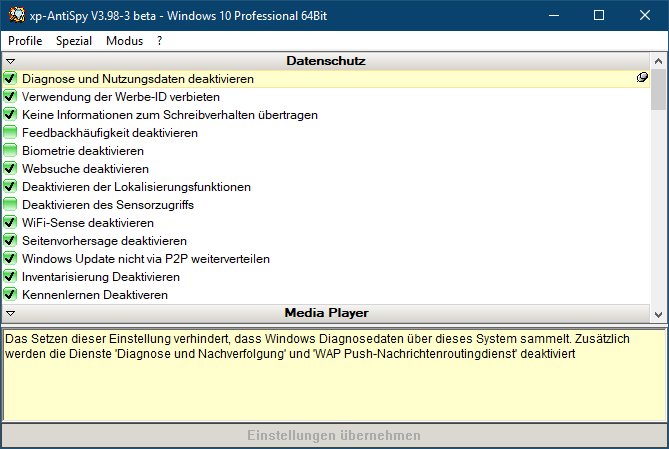Viewport: 669px width, 449px height.
Task: Toggle WiFi-Sense deaktivieren checkbox
Action: 10,222
